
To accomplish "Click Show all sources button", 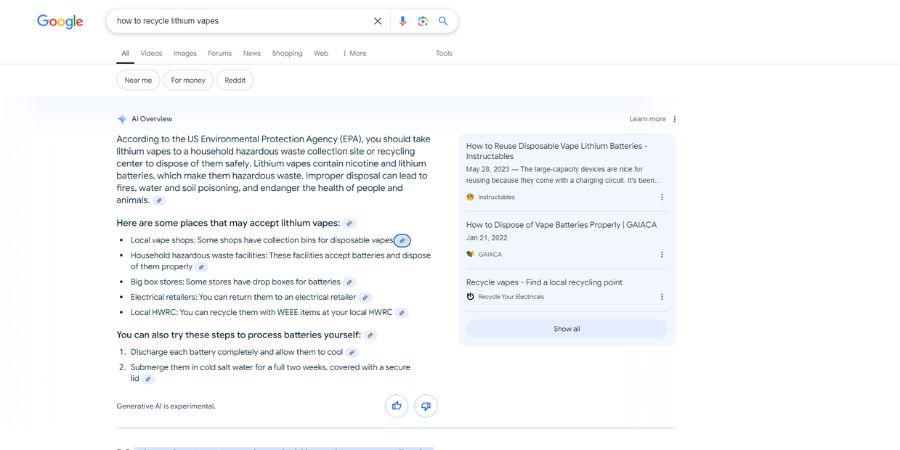I will (x=567, y=329).
